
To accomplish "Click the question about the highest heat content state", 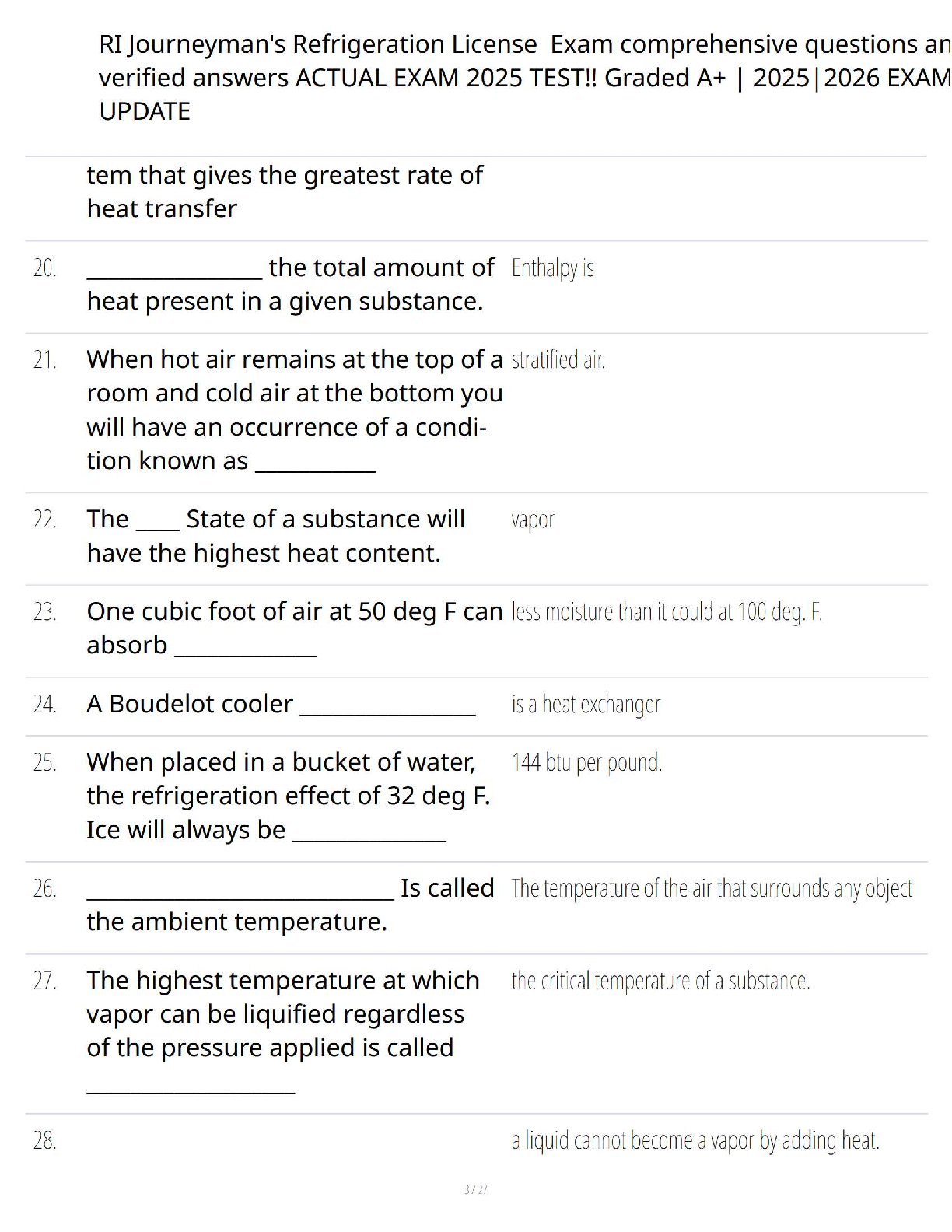I will pyautogui.click(x=275, y=536).
